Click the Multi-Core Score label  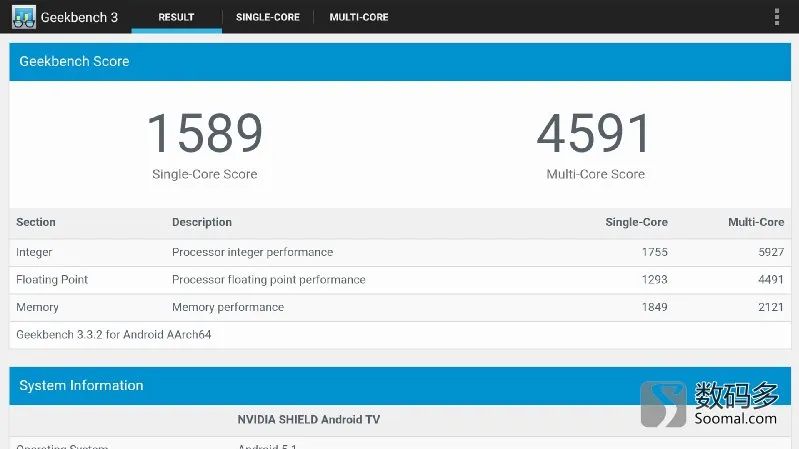pyautogui.click(x=595, y=174)
